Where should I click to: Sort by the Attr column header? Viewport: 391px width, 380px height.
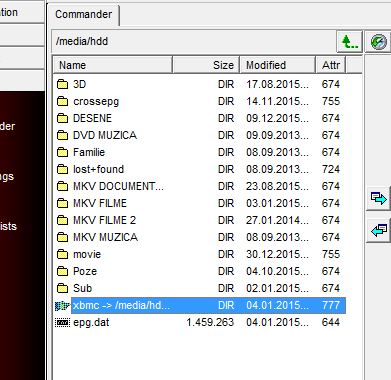pyautogui.click(x=331, y=65)
